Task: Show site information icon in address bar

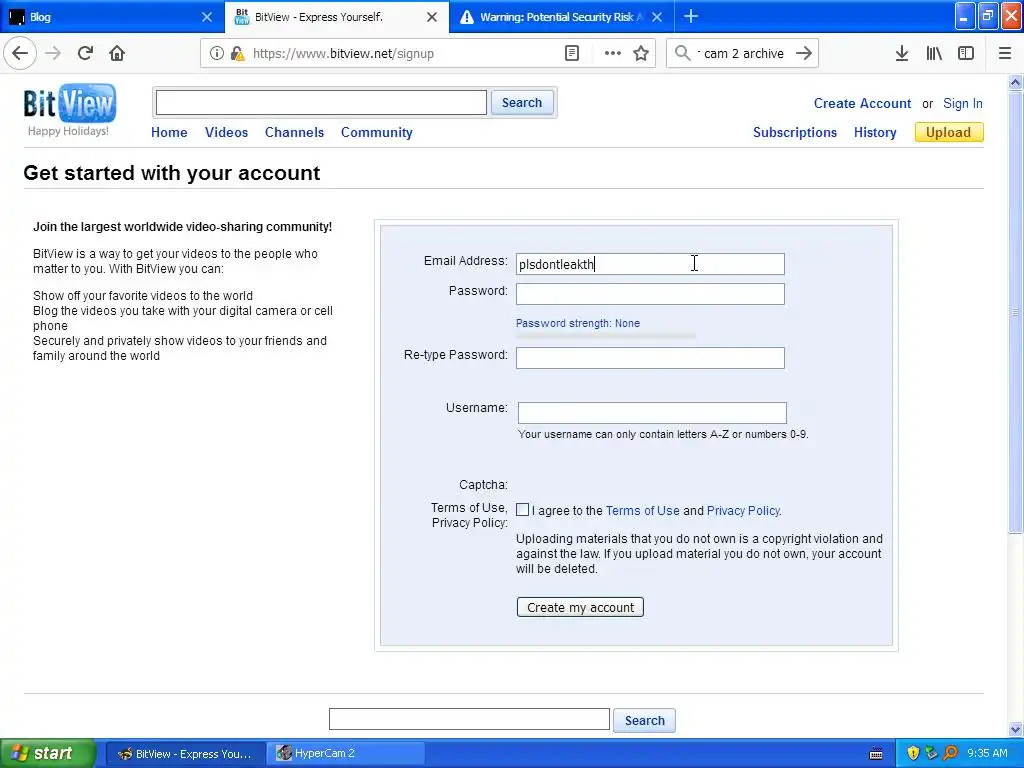Action: [x=216, y=54]
